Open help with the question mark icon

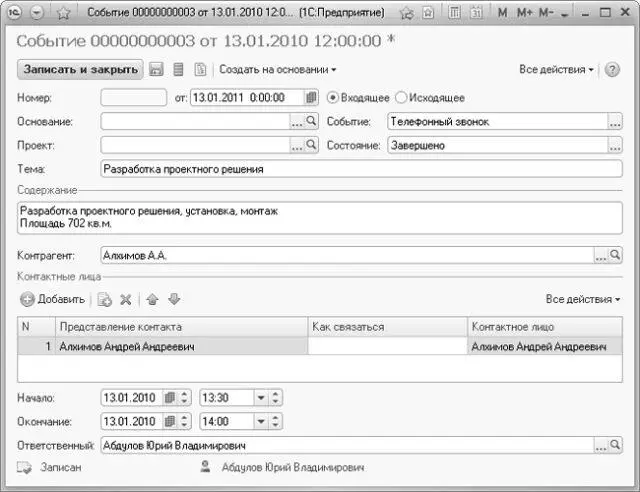pos(612,70)
